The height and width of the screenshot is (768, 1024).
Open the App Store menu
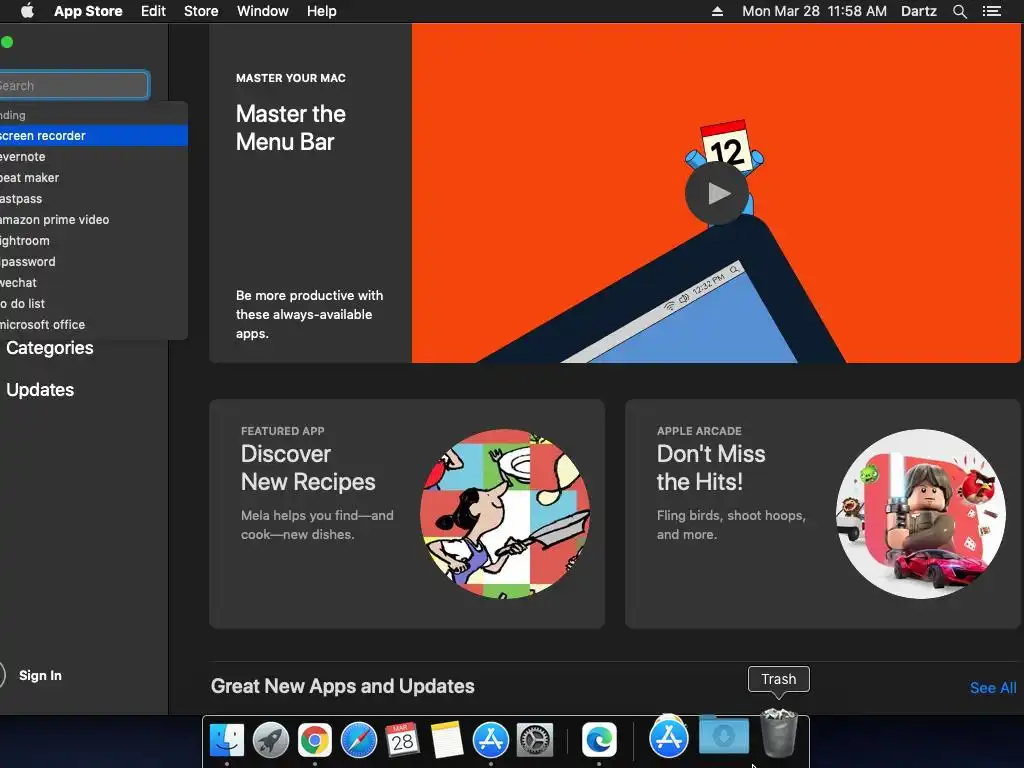[x=88, y=11]
